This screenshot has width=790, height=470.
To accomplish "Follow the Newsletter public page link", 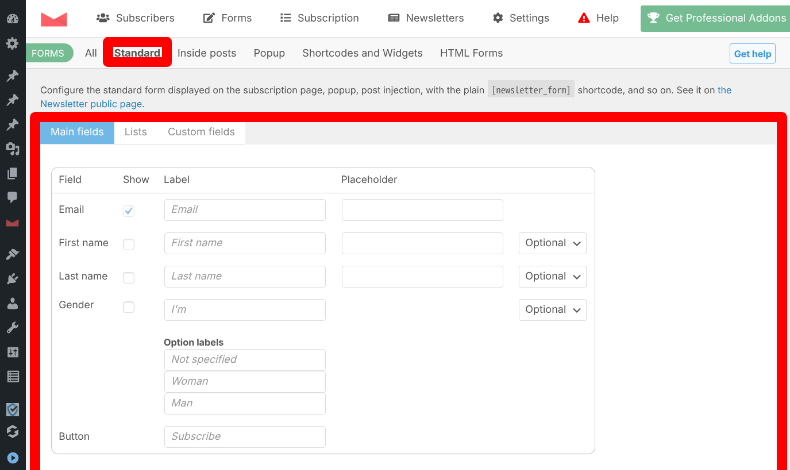I will point(91,104).
